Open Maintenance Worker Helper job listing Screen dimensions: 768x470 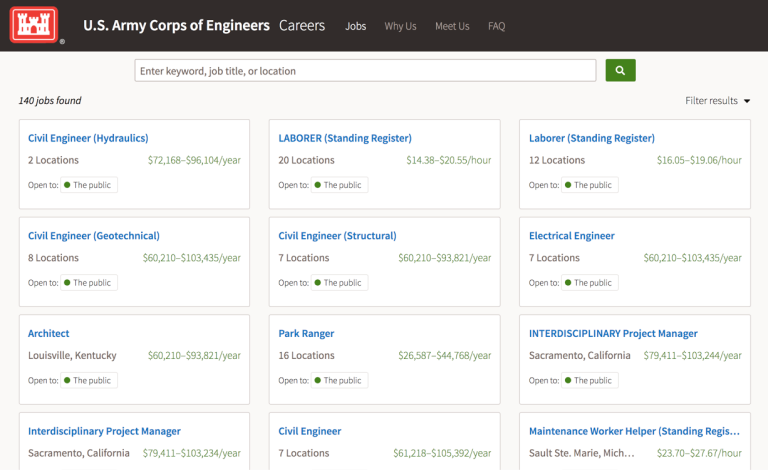[x=634, y=431]
